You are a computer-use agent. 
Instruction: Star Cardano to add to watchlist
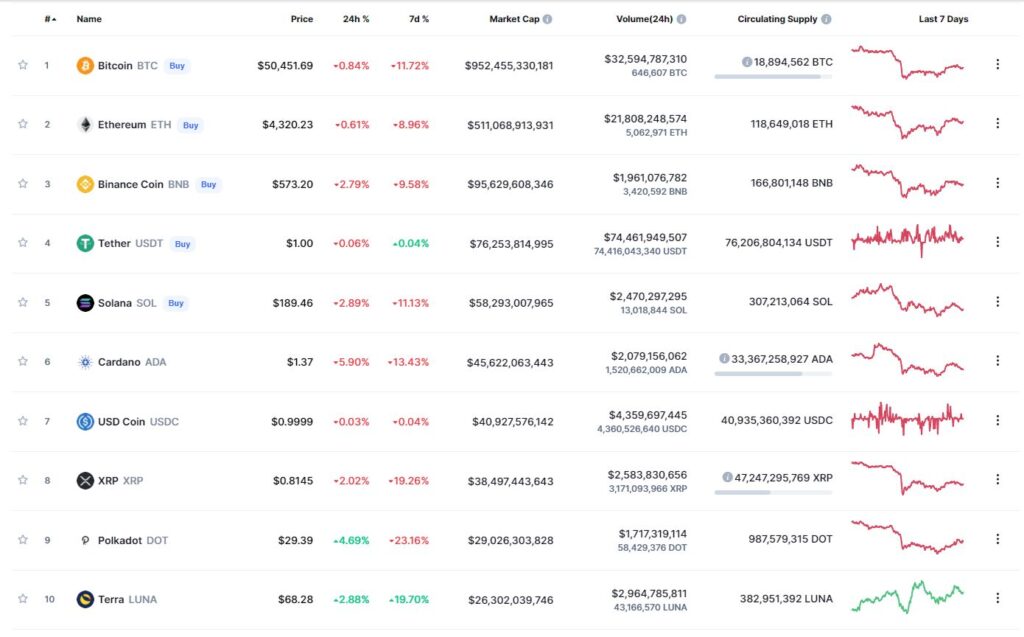tap(23, 361)
